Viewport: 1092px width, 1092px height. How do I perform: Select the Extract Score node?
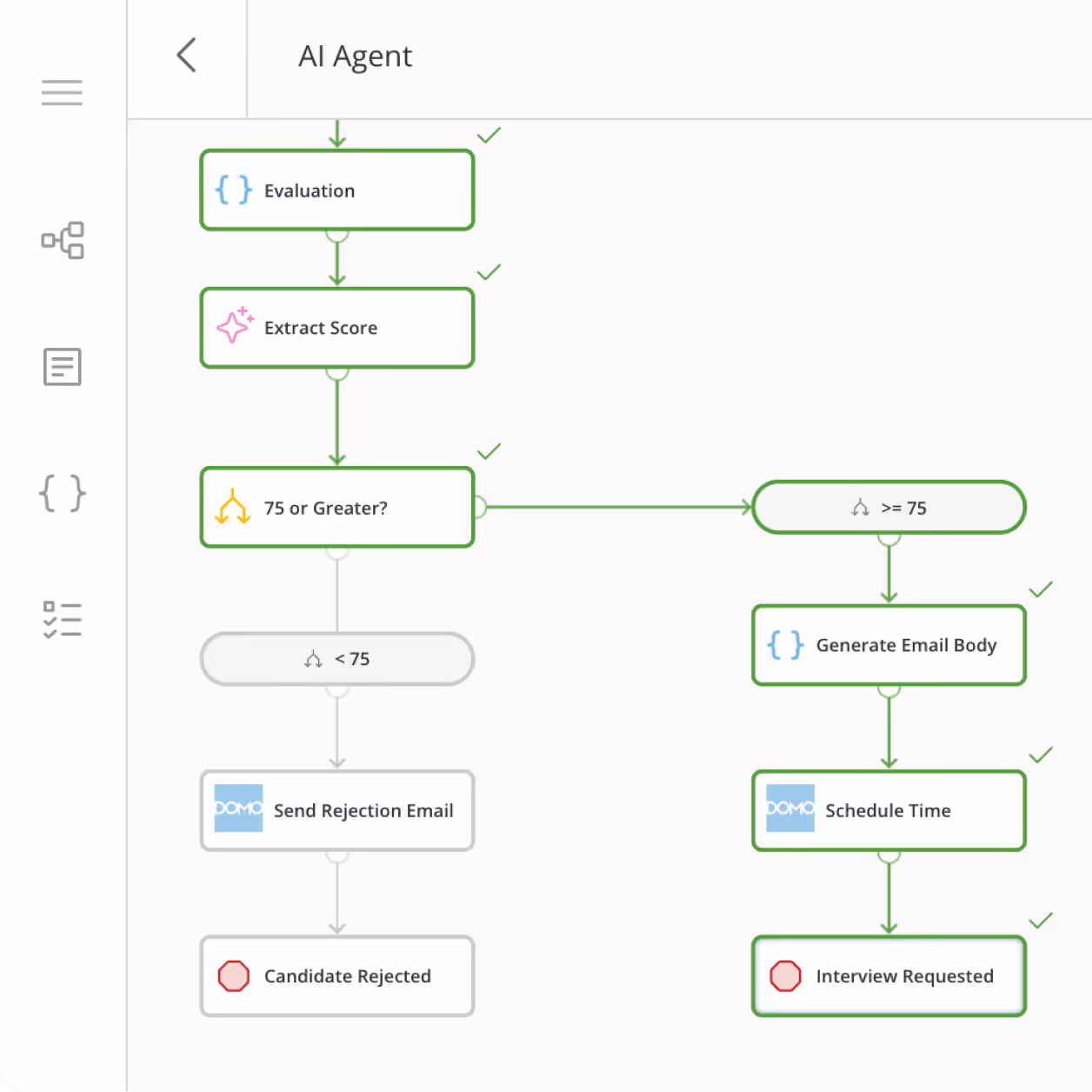pos(337,328)
